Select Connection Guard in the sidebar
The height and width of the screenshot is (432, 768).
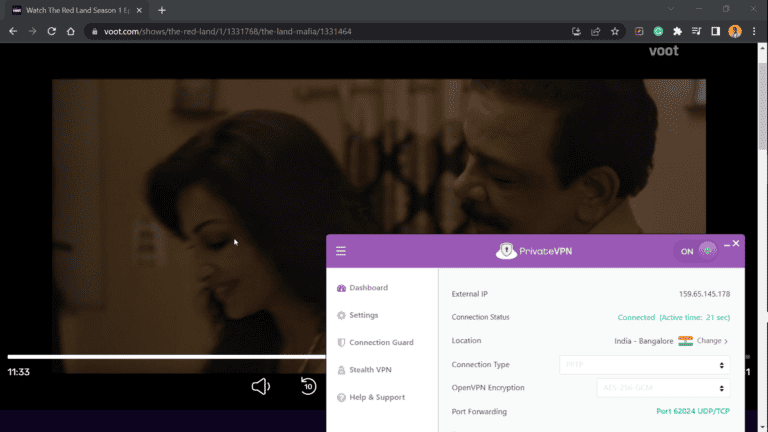coord(380,342)
